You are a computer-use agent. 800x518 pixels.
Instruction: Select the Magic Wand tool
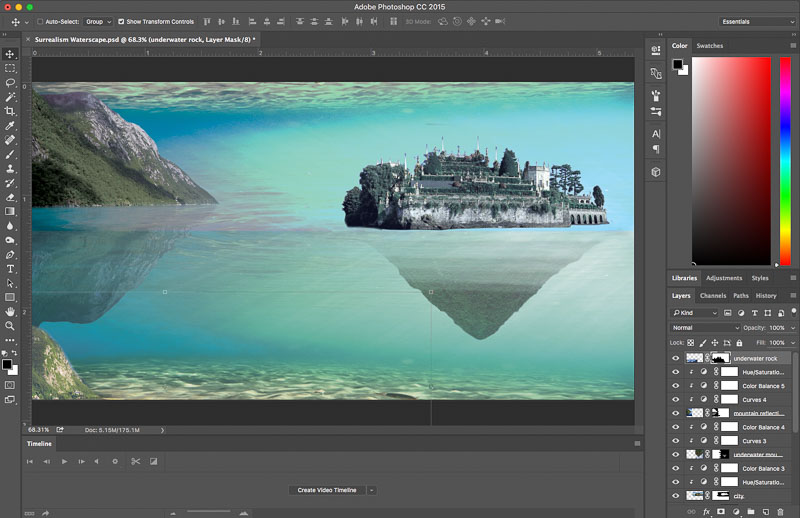click(10, 97)
